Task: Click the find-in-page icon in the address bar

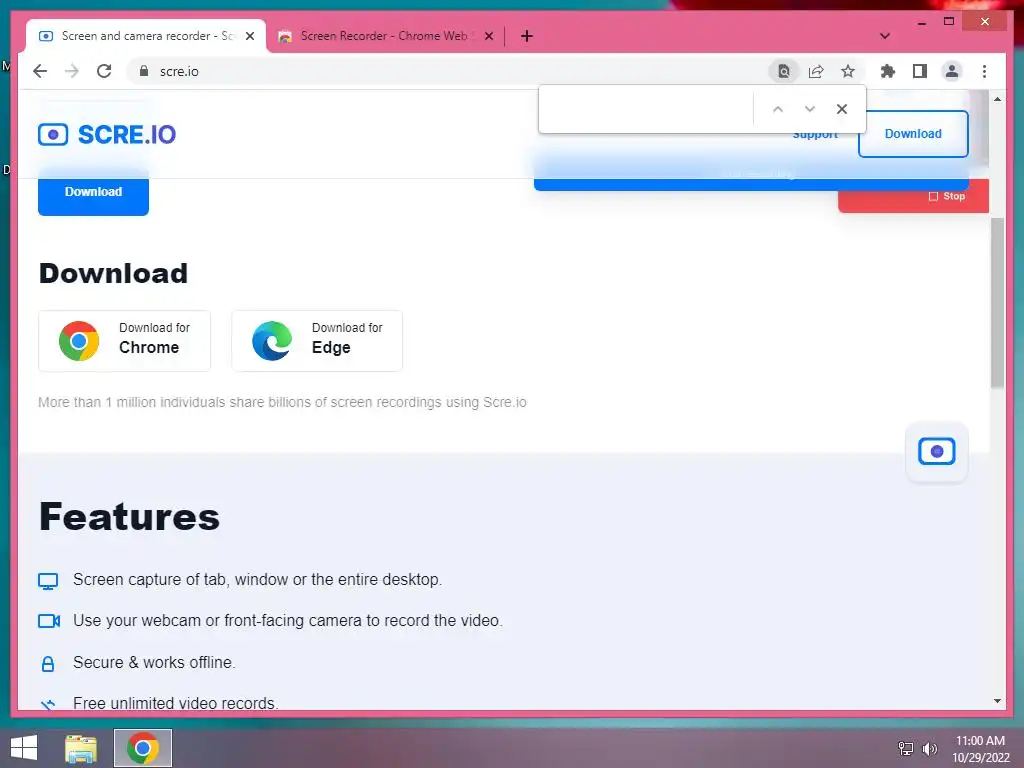Action: [x=784, y=71]
